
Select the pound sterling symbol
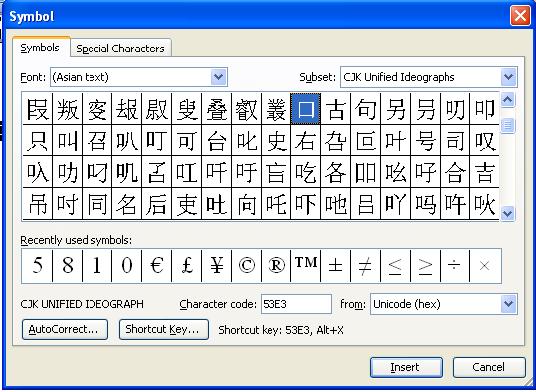pyautogui.click(x=187, y=266)
